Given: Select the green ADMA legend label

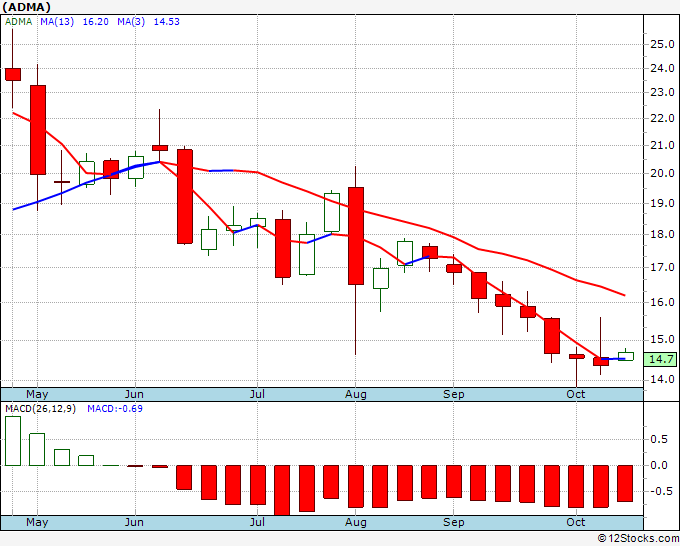Looking at the screenshot, I should 19,22.
